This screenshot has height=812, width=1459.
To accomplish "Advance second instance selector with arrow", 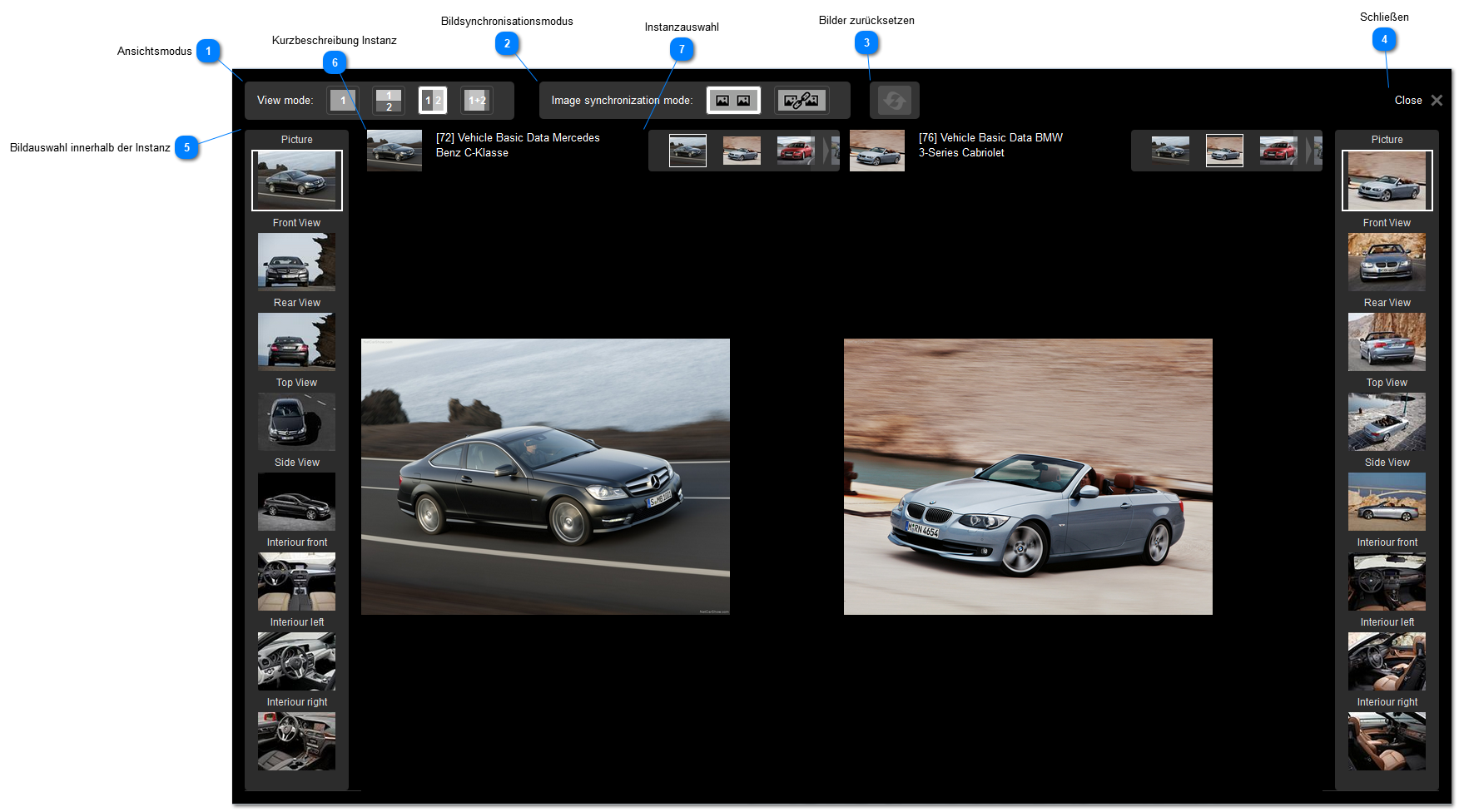I will pyautogui.click(x=1309, y=151).
